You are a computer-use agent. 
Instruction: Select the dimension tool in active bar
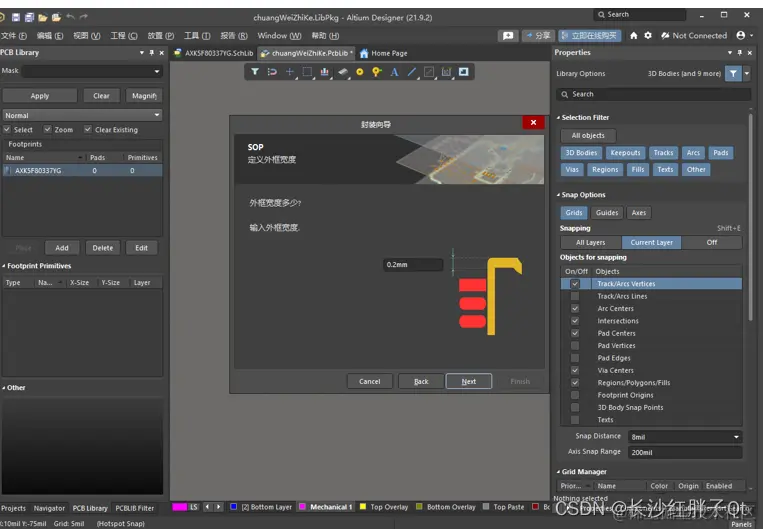(x=446, y=72)
